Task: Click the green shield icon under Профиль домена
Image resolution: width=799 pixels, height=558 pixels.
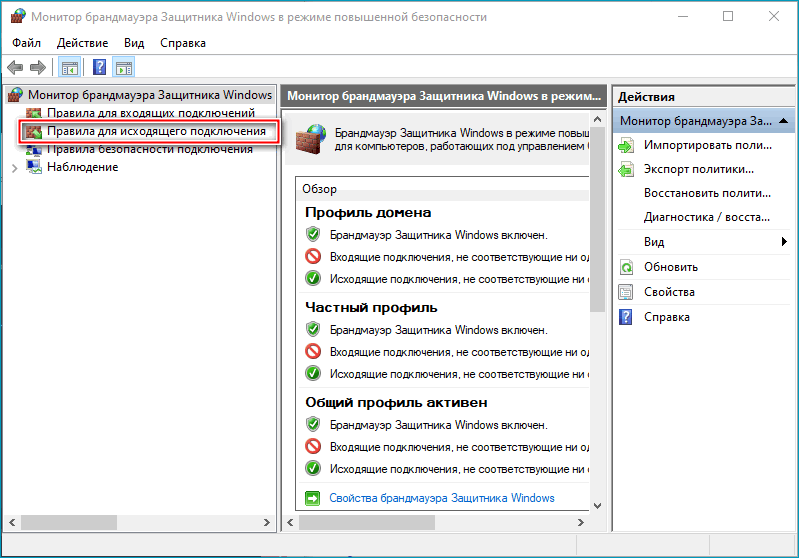Action: click(313, 234)
